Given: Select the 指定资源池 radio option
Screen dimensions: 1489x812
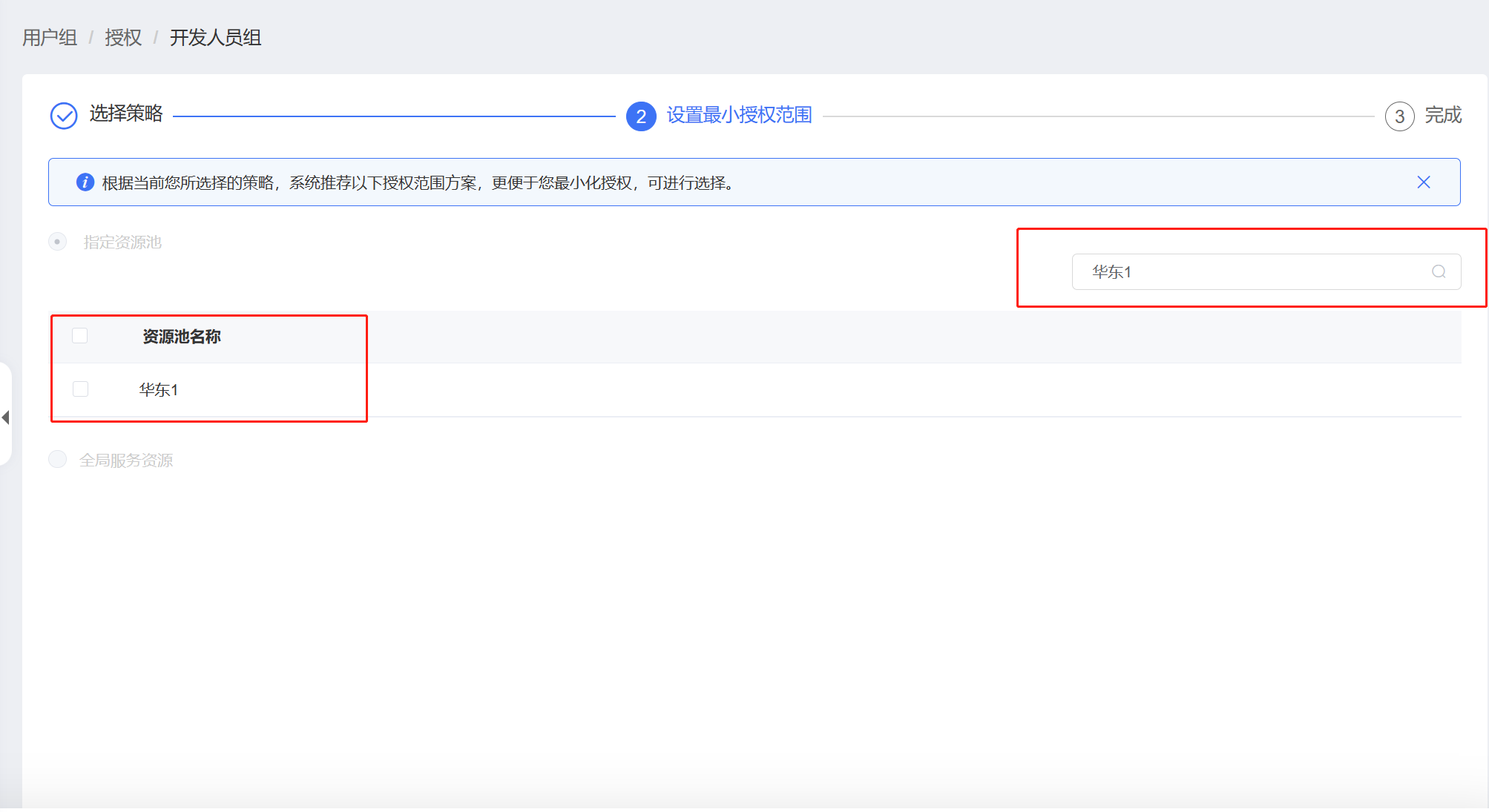Looking at the screenshot, I should (x=57, y=242).
